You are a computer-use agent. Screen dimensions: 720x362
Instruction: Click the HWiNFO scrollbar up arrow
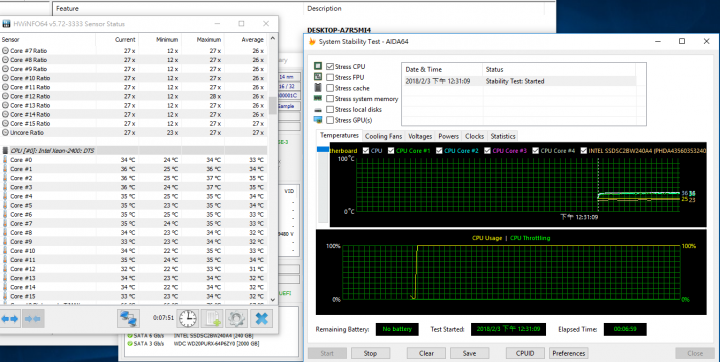tap(273, 39)
